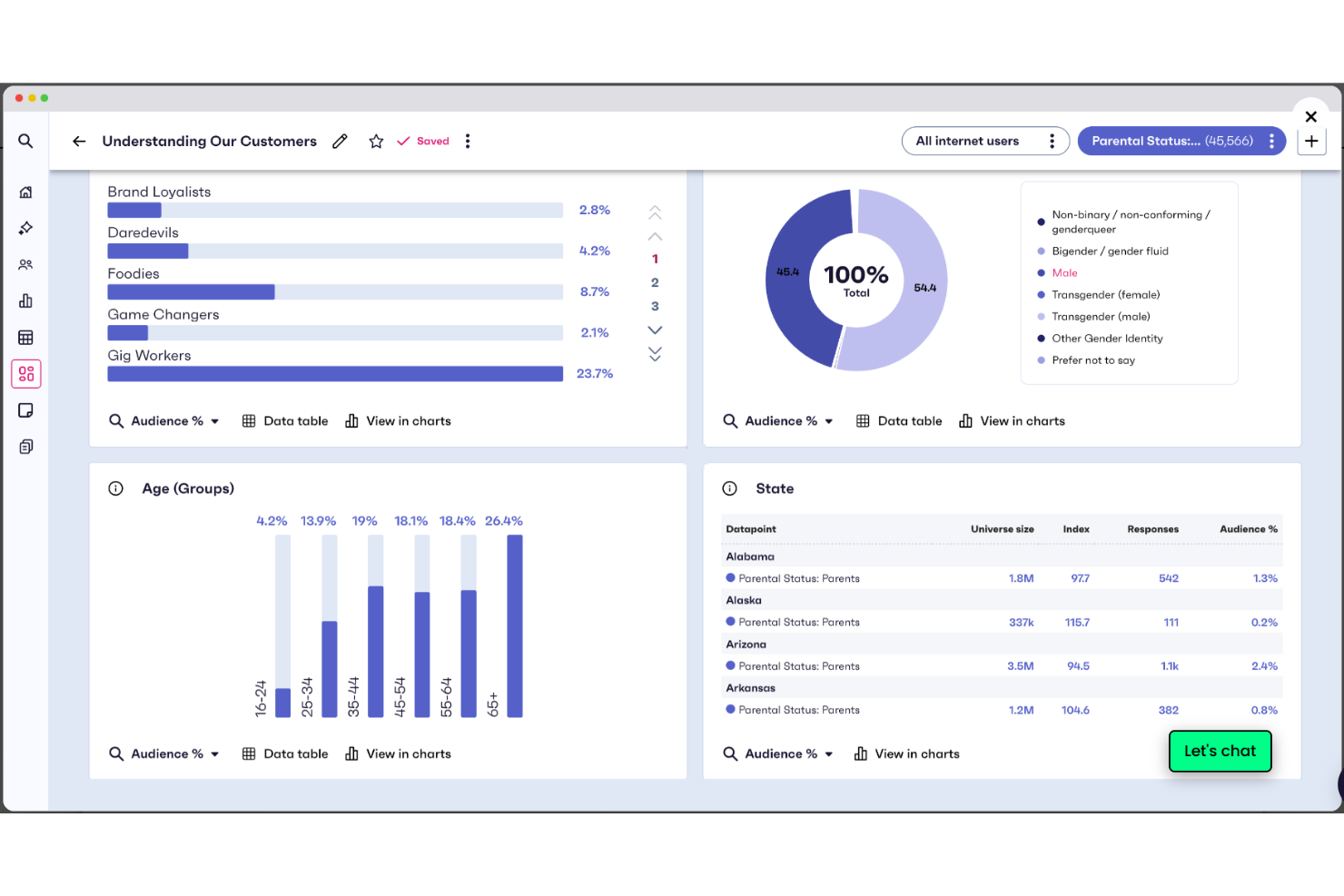This screenshot has width=1344, height=896.
Task: Toggle Transgender (male) legend entry
Action: coord(1094,317)
